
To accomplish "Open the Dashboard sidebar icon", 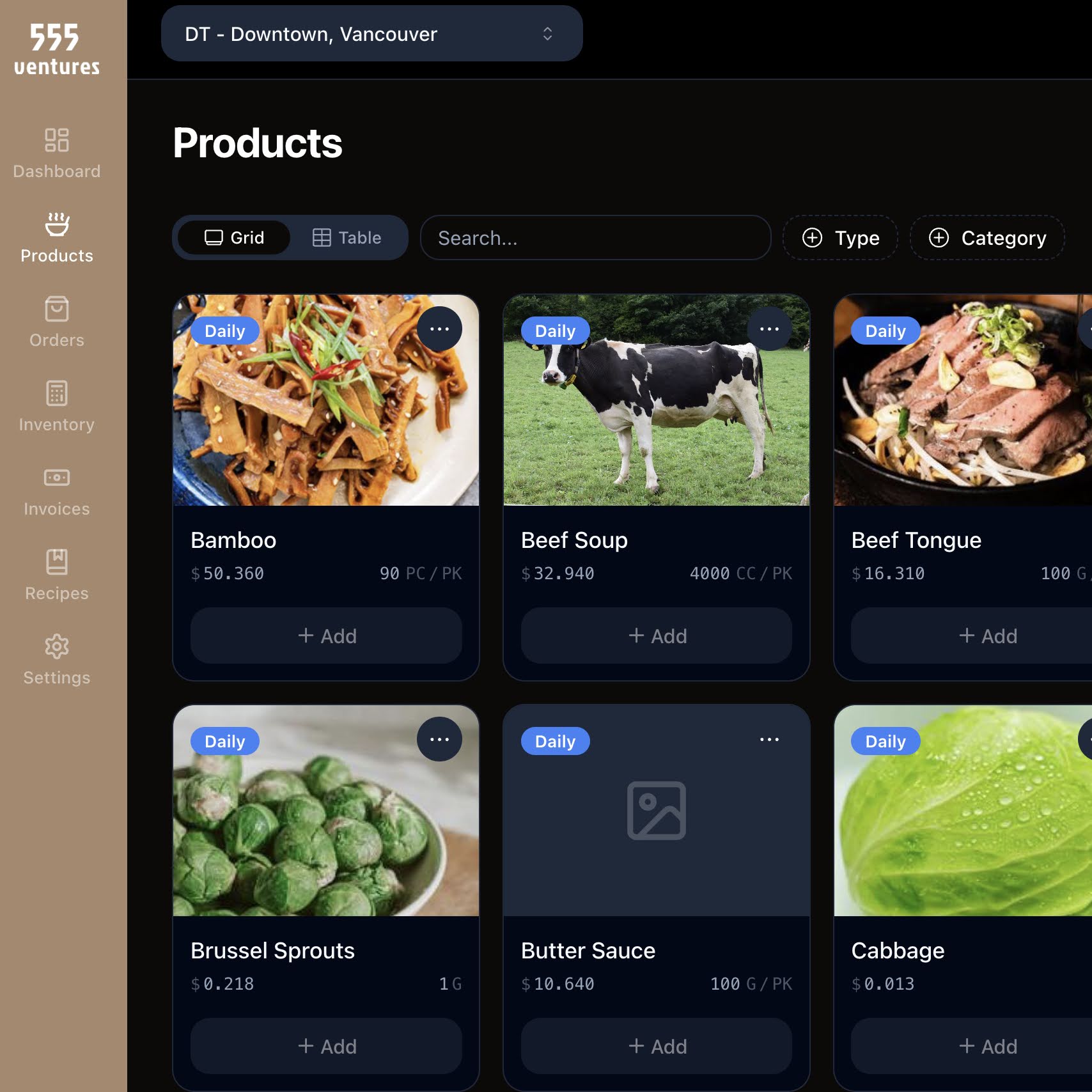I will tap(57, 140).
